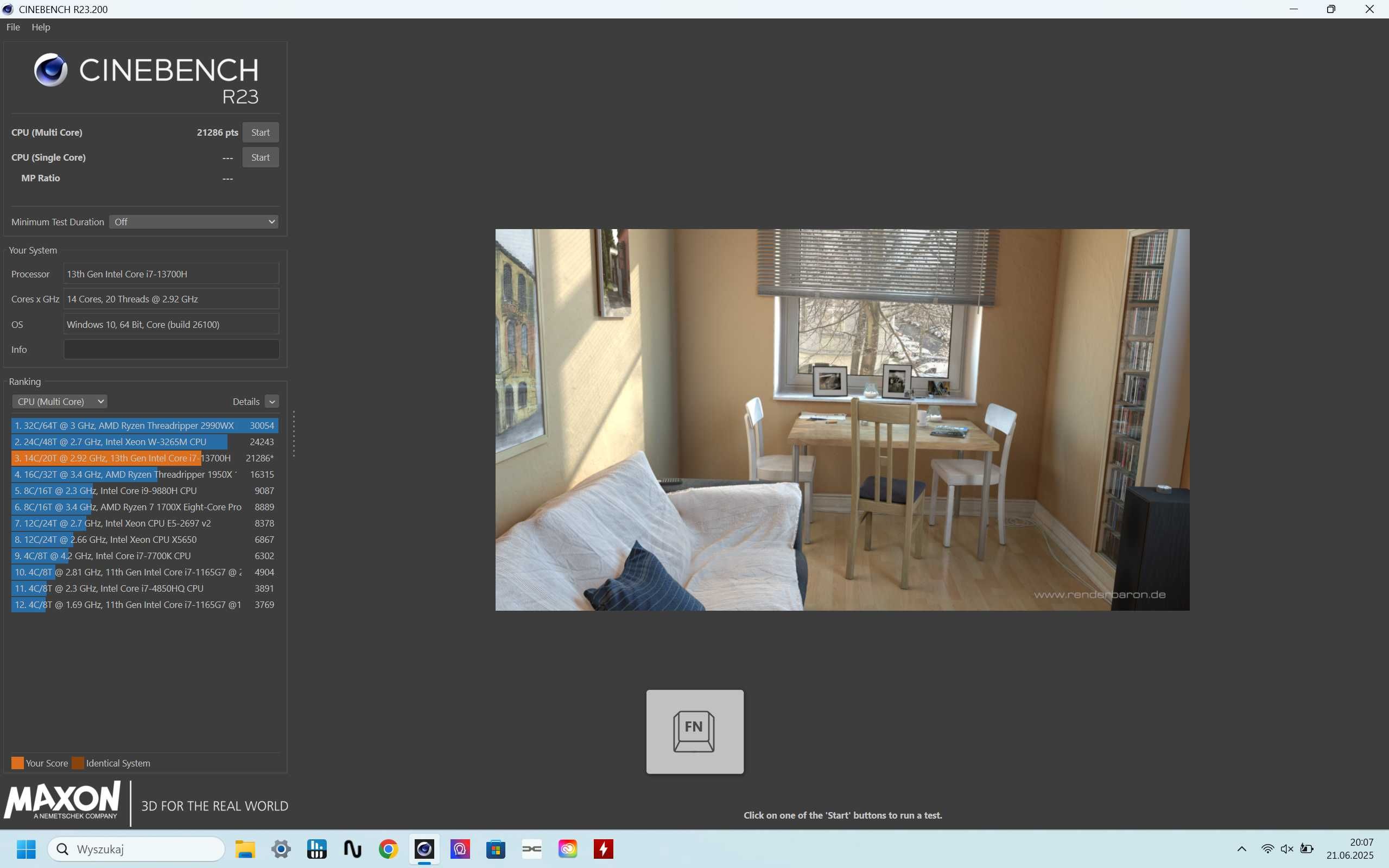The image size is (1389, 868).
Task: Open the Wi-Fi network tray icon
Action: point(1267,849)
